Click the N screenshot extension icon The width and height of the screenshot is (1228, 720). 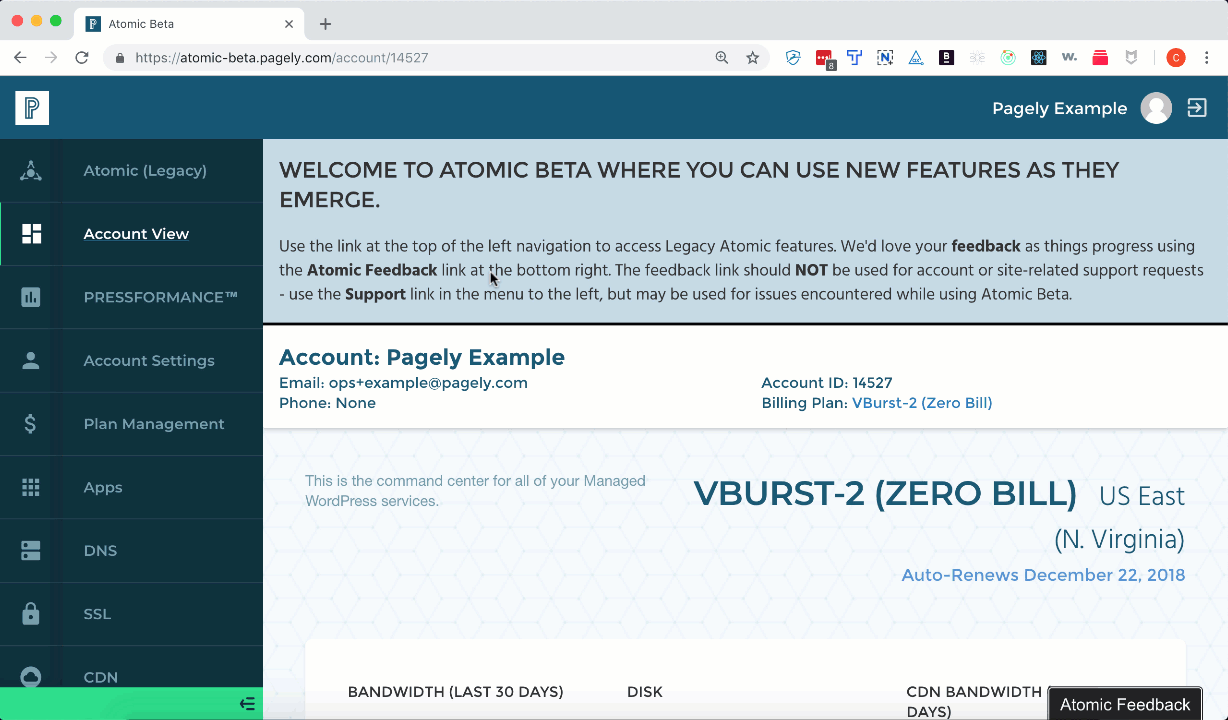point(885,58)
